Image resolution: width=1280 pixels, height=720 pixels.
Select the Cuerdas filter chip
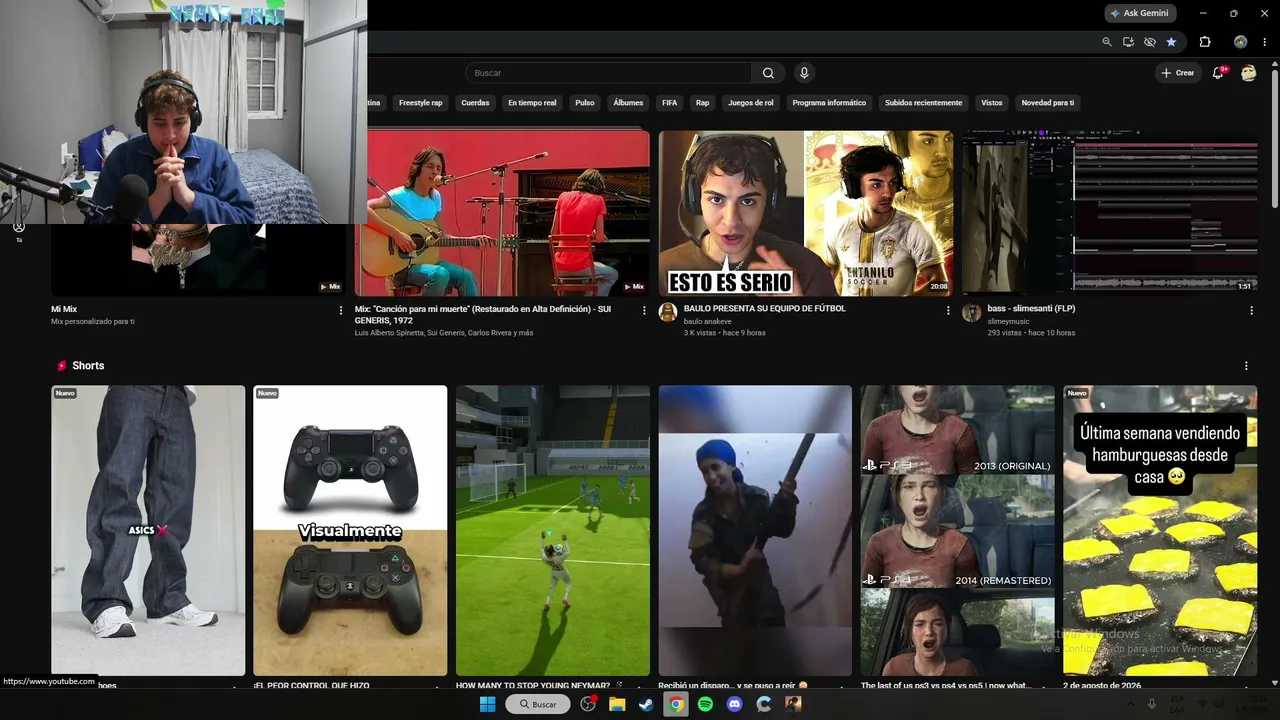click(x=475, y=103)
